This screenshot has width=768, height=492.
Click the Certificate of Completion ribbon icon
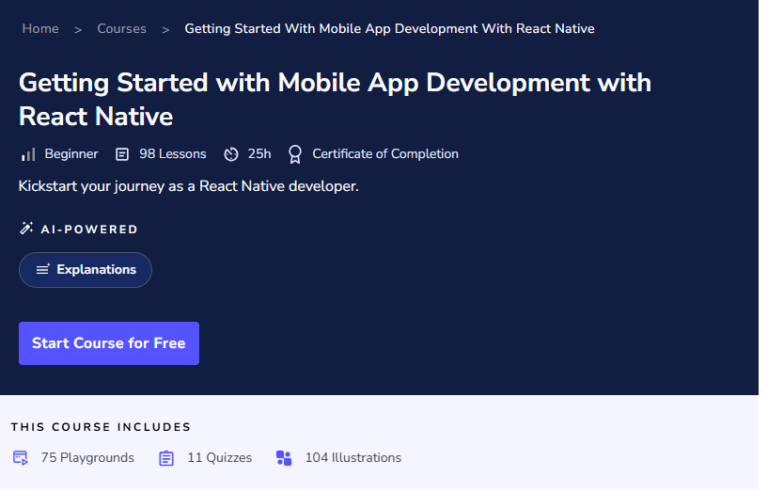(295, 154)
